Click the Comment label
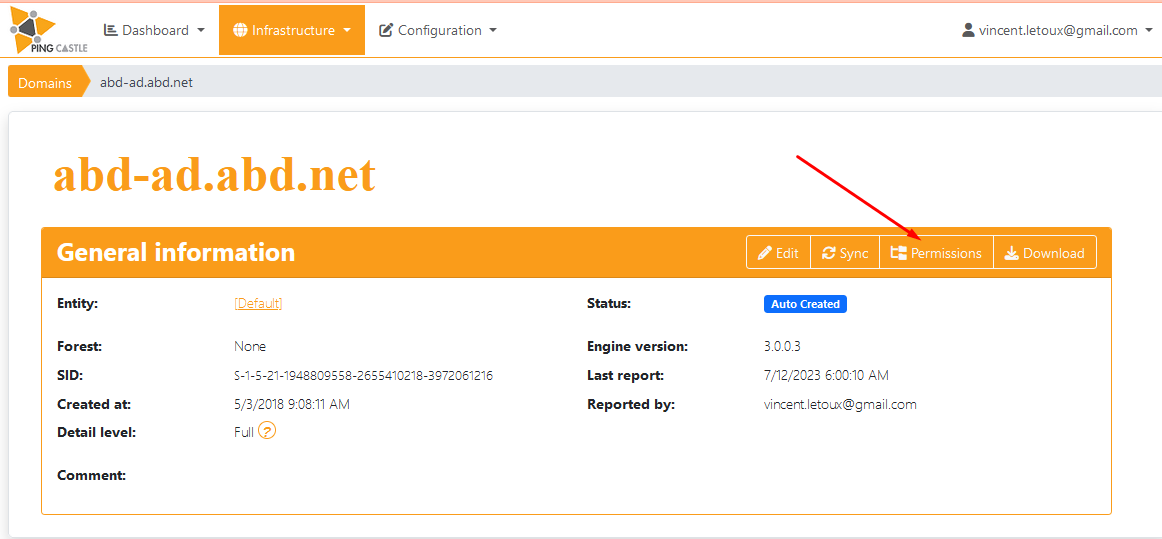Viewport: 1162px width, 539px height. (91, 475)
